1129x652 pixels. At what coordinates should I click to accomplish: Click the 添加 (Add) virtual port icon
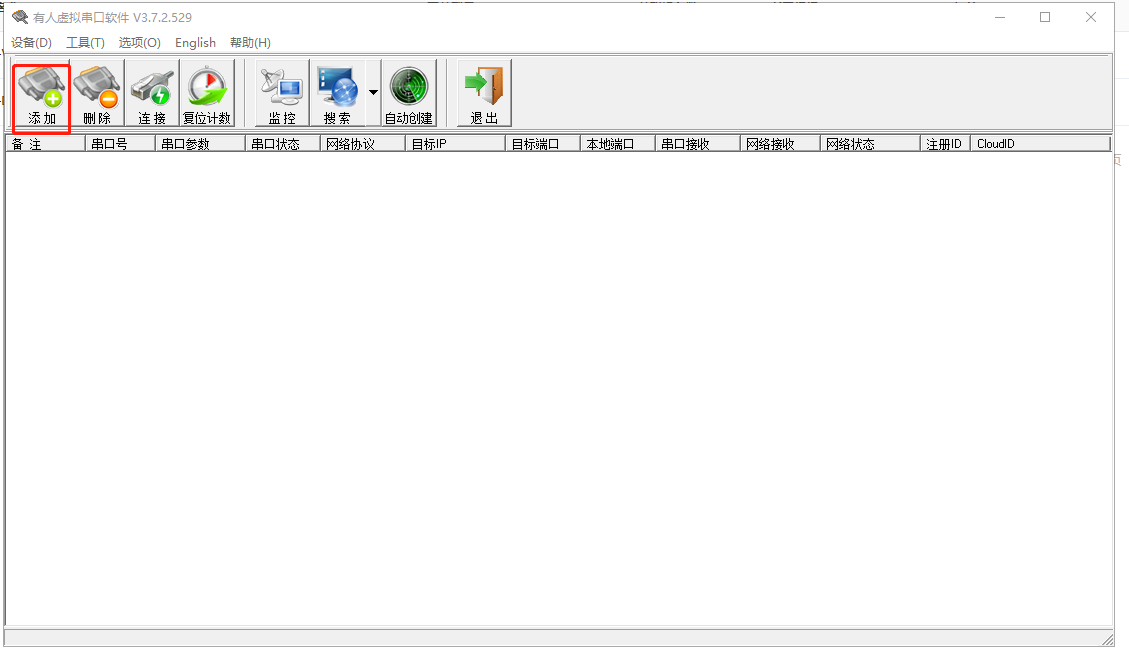pos(42,94)
